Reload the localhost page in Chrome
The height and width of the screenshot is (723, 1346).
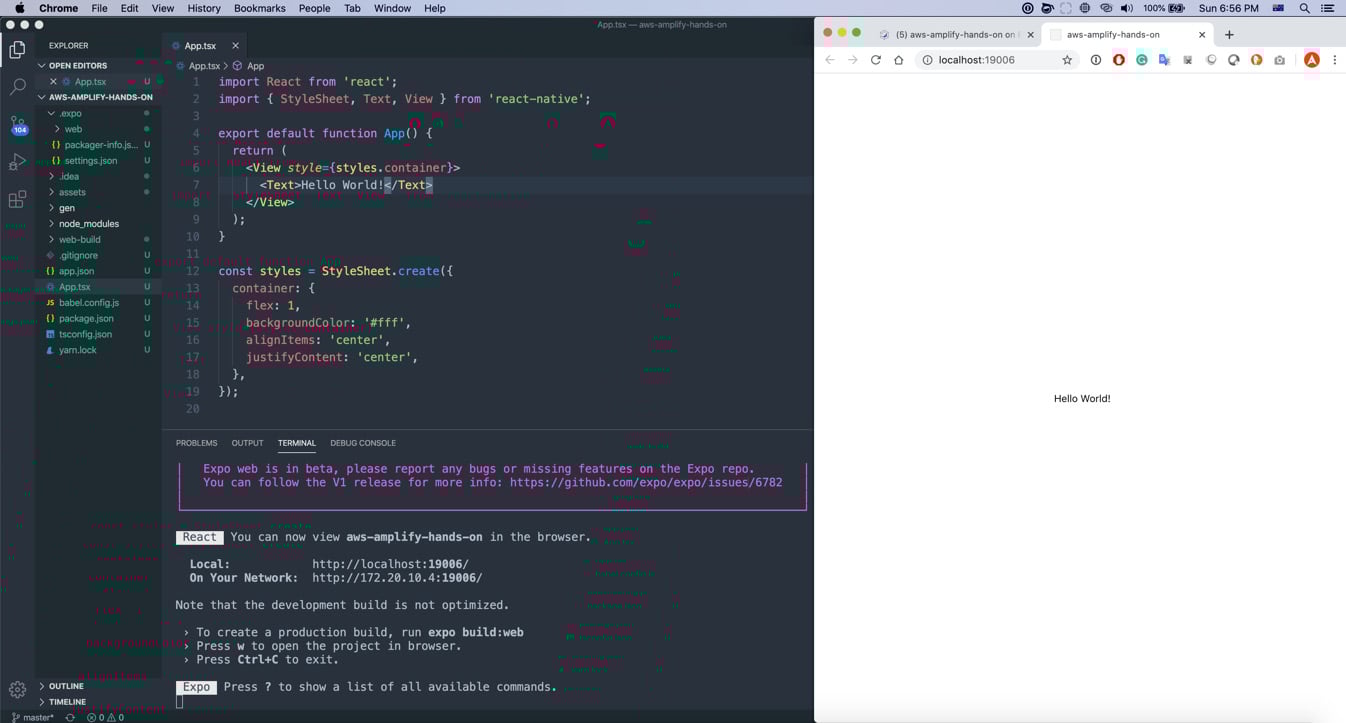point(876,60)
